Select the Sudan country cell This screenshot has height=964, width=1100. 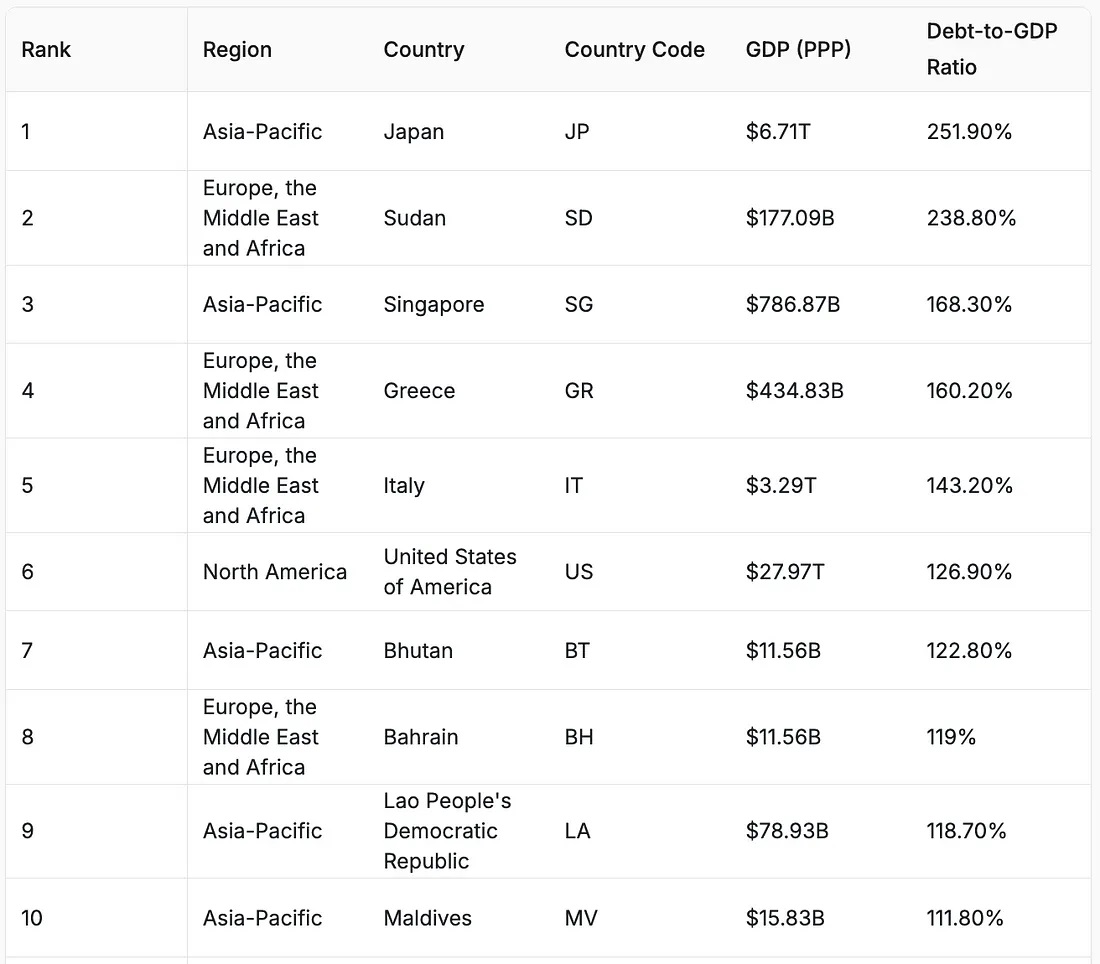coord(415,218)
